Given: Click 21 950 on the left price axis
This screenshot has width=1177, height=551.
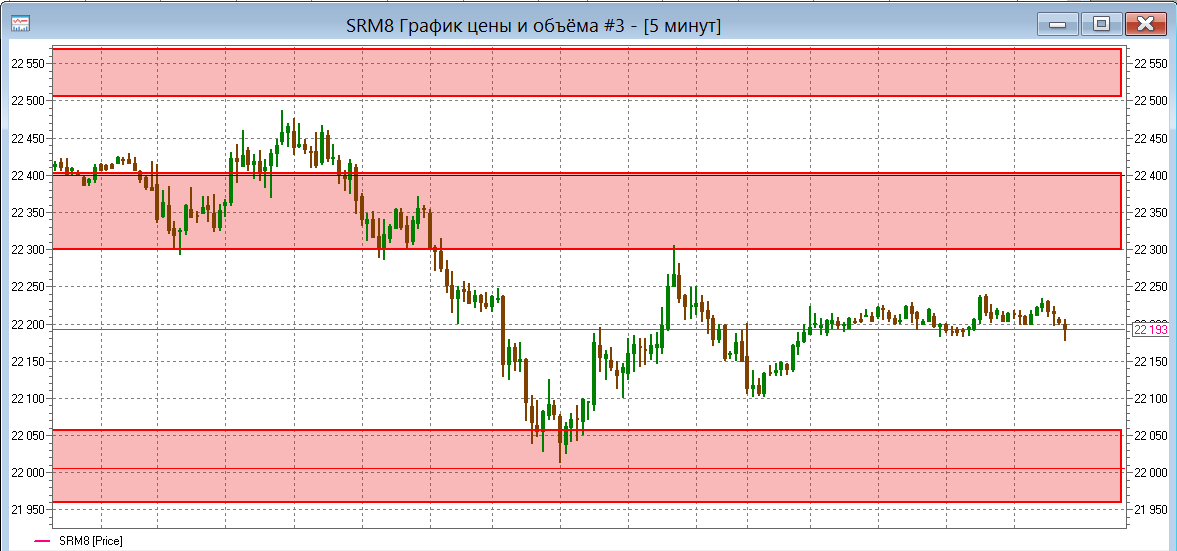Looking at the screenshot, I should pos(28,510).
